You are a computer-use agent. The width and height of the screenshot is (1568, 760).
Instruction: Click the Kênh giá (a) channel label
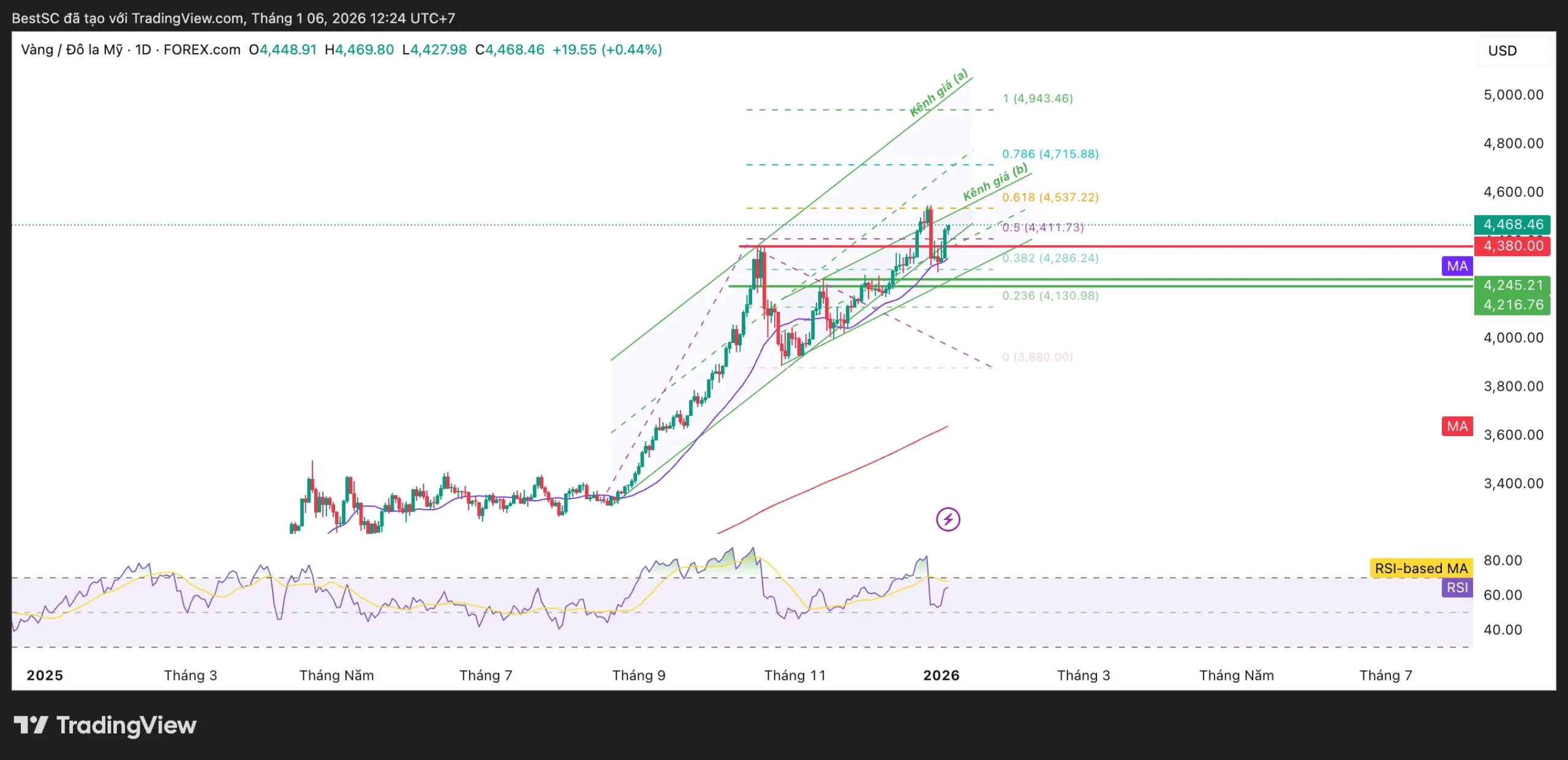[938, 92]
